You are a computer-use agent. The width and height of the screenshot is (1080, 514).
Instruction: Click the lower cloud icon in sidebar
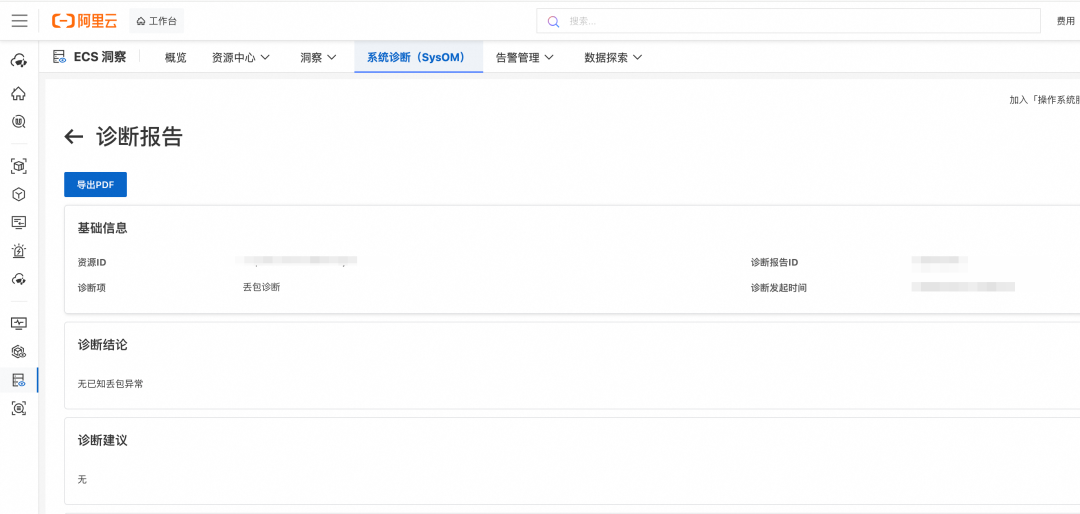click(19, 279)
